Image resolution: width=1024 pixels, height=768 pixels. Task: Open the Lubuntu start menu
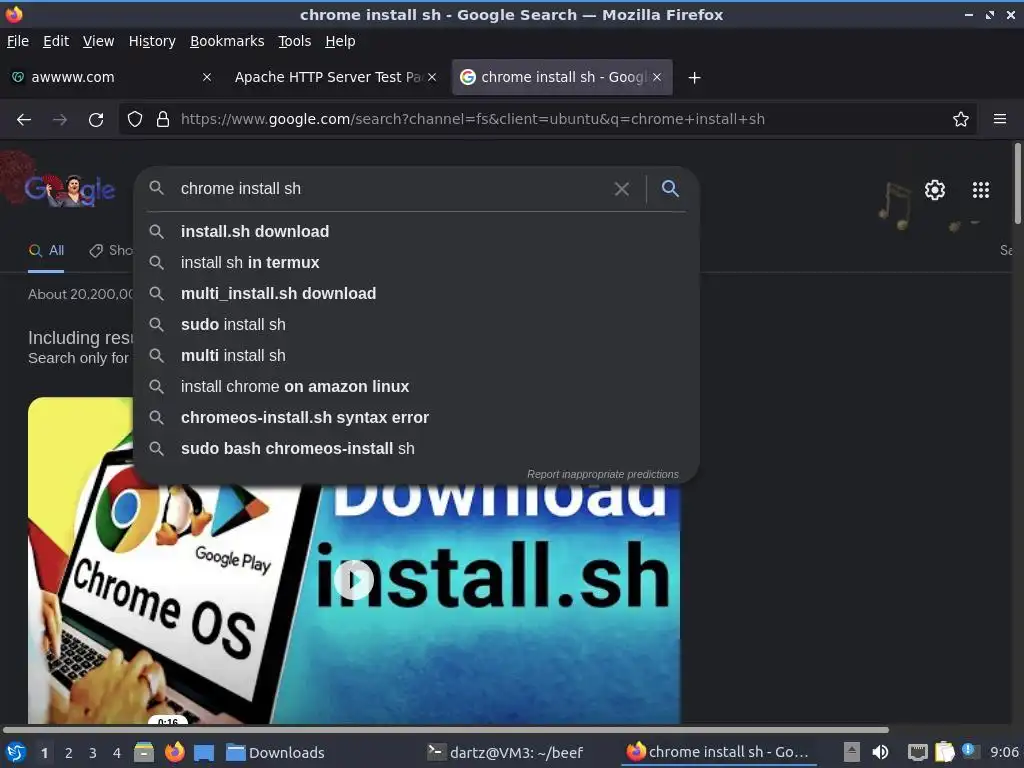pyautogui.click(x=16, y=752)
